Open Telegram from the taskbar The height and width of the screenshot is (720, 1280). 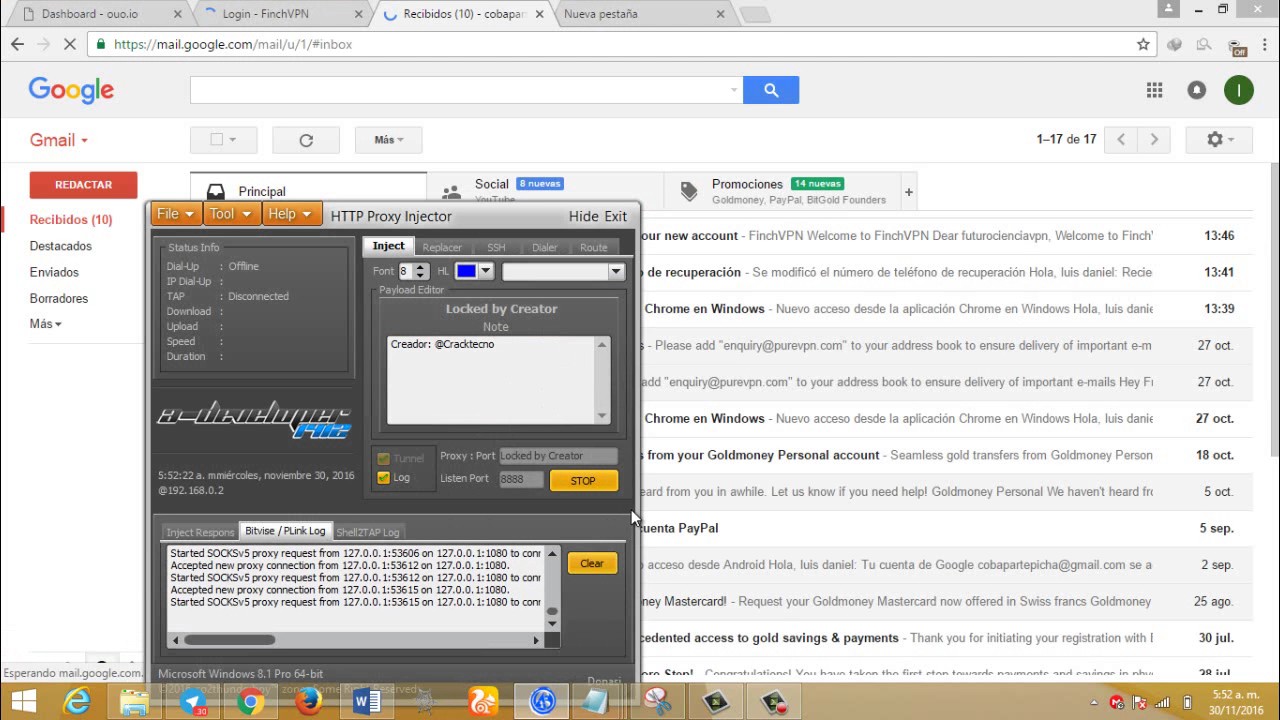193,702
